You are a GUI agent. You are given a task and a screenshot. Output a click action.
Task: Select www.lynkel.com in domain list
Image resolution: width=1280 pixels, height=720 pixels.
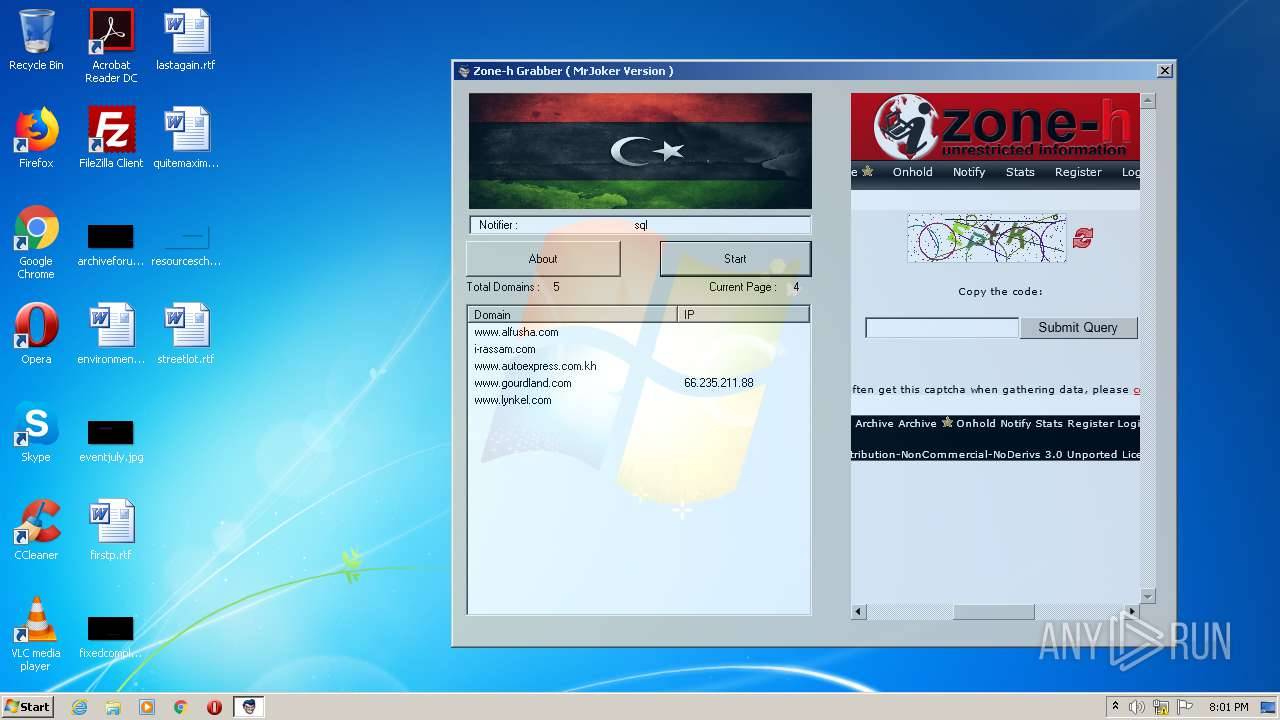click(512, 400)
